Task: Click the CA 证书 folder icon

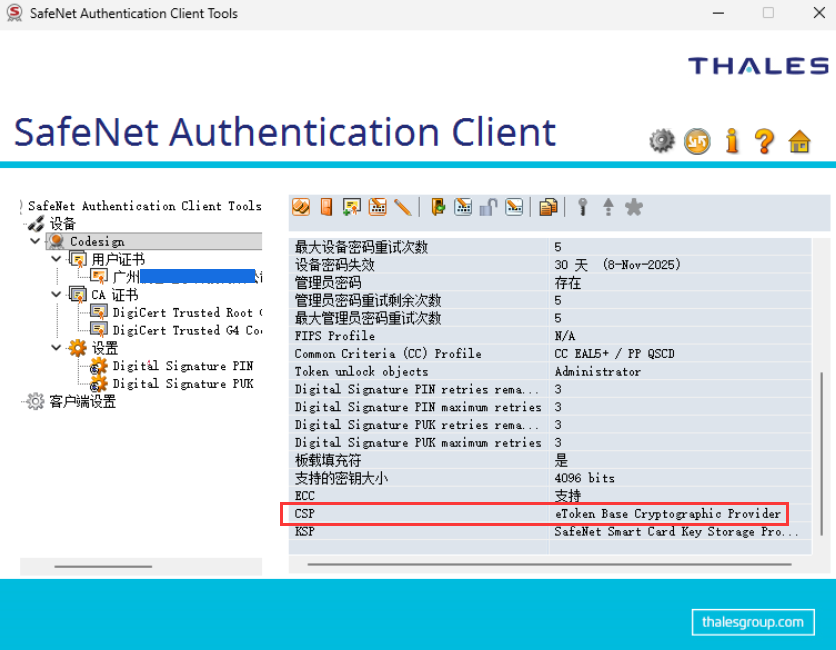Action: click(x=78, y=295)
